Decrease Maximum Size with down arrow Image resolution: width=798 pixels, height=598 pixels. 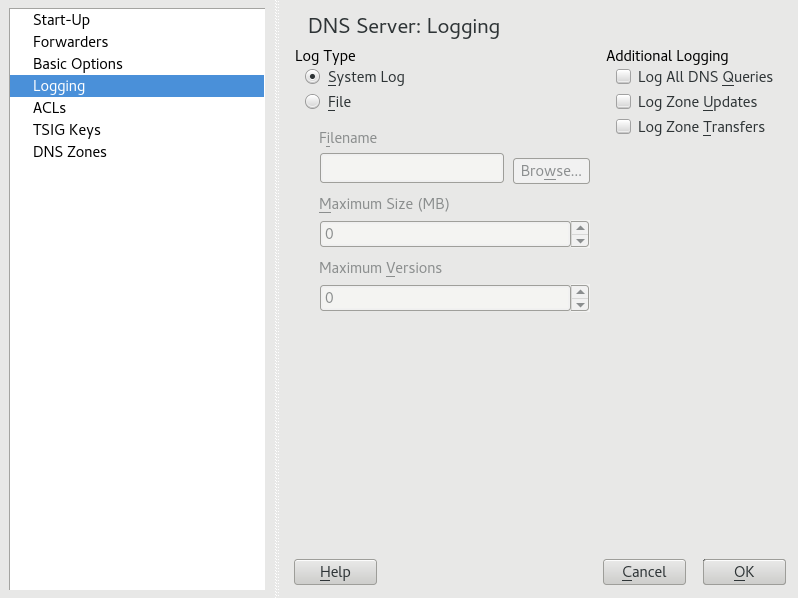click(580, 240)
